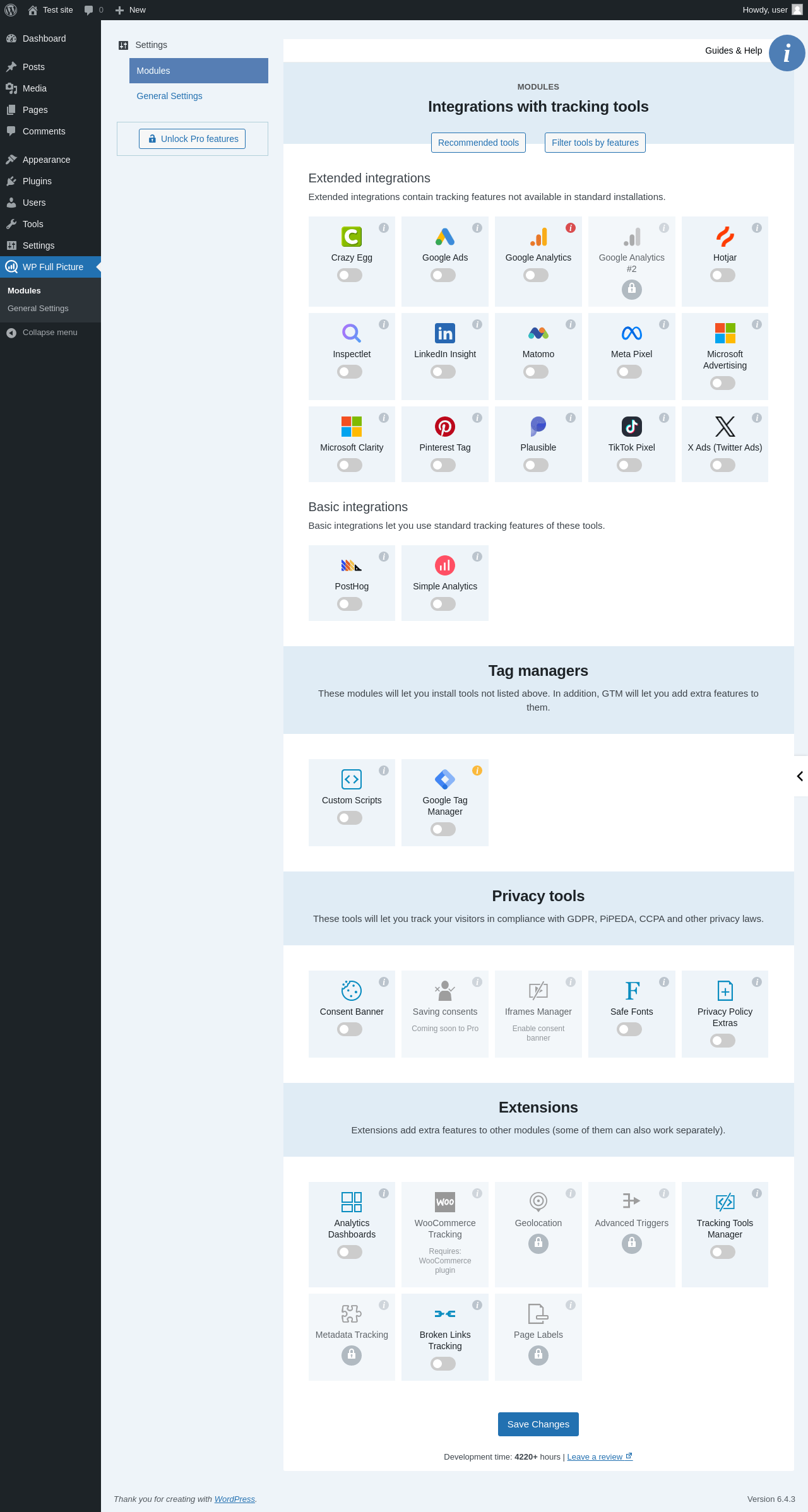Image resolution: width=808 pixels, height=1512 pixels.
Task: Open the Guides & Help info circle
Action: [787, 53]
